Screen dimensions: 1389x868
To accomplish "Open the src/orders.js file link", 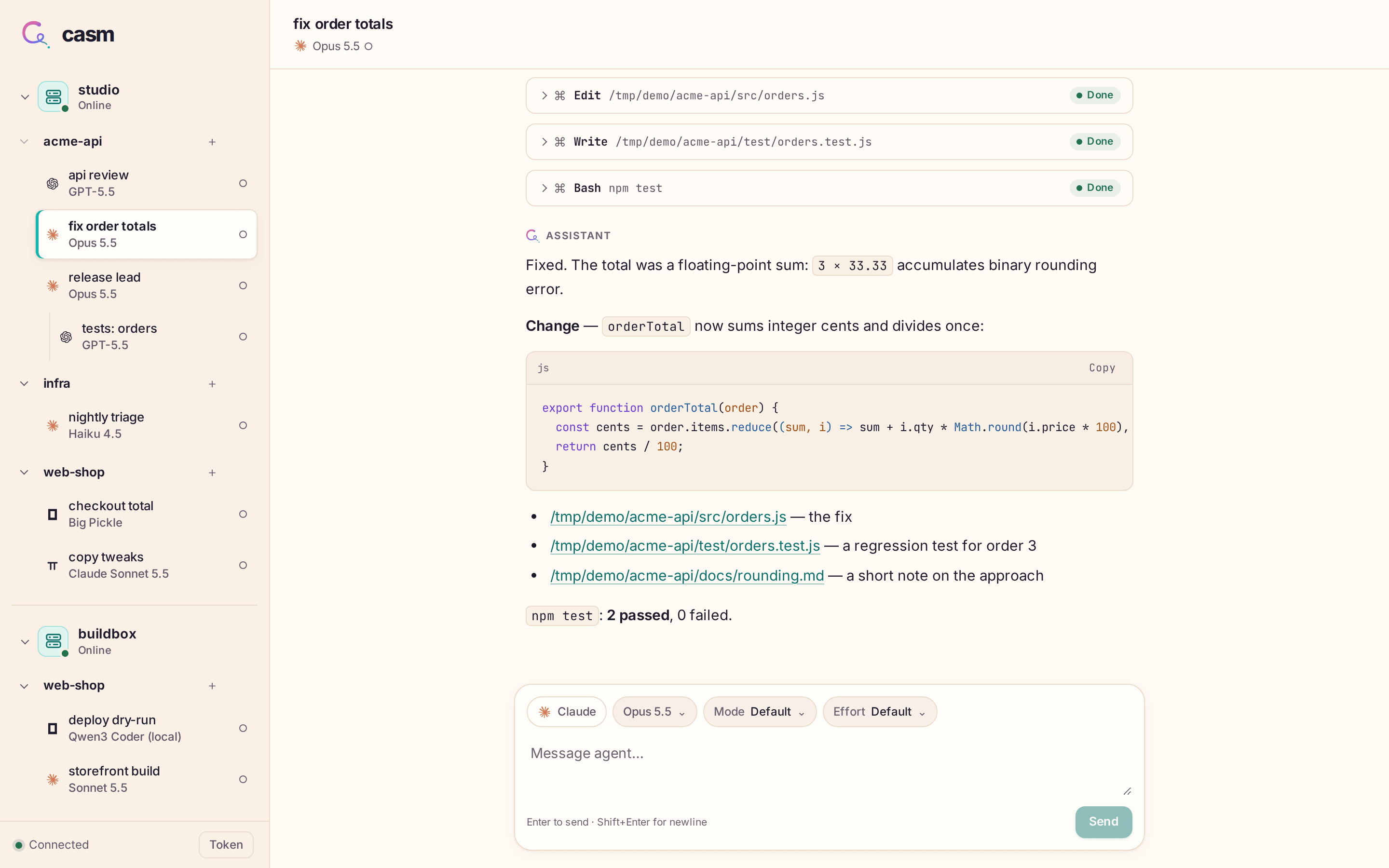I will pyautogui.click(x=668, y=516).
